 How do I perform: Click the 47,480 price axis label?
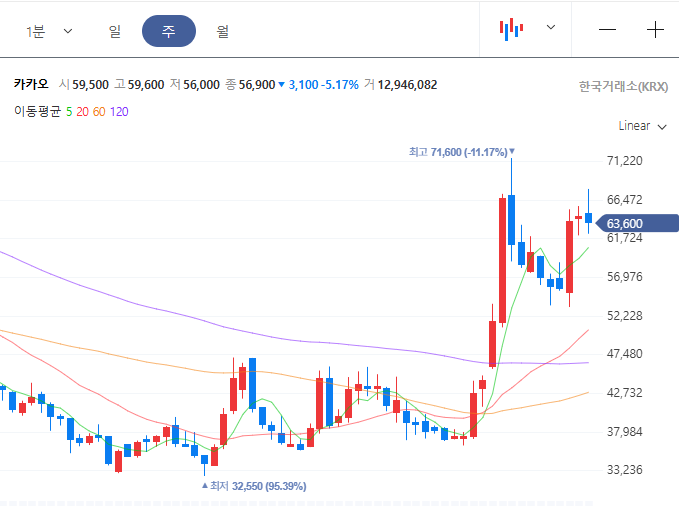point(625,354)
